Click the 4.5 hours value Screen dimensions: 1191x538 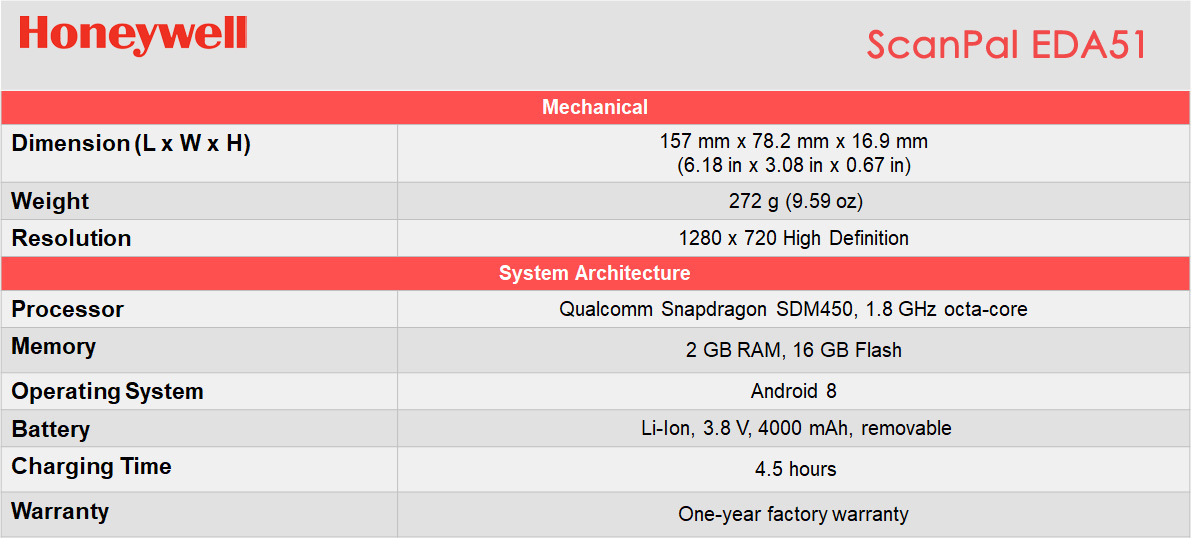[x=794, y=469]
